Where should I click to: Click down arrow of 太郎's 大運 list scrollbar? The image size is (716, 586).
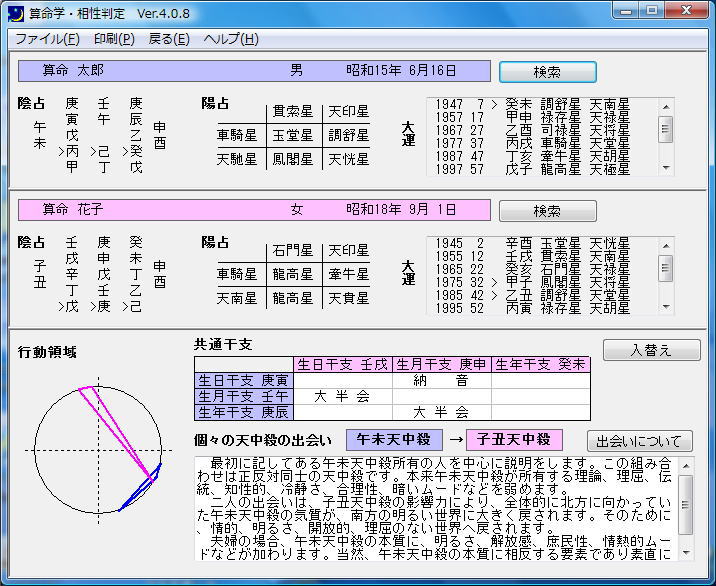(x=666, y=168)
